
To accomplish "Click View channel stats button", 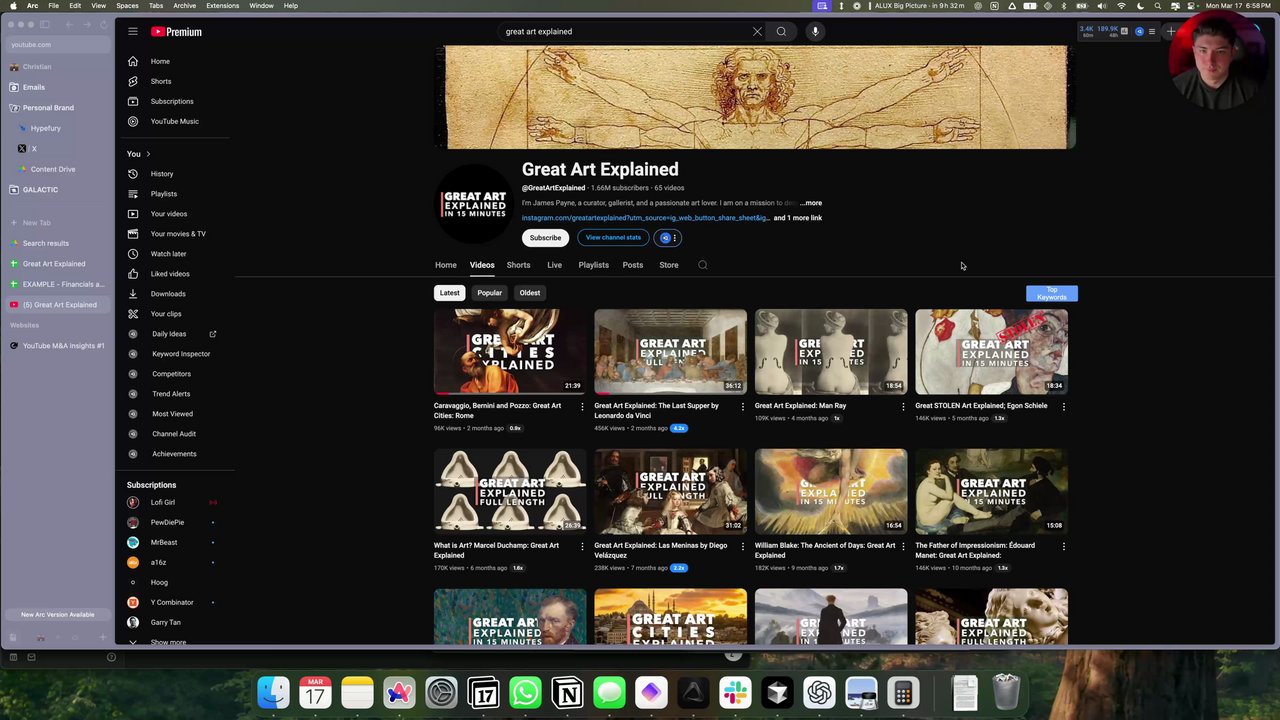I will (x=613, y=238).
